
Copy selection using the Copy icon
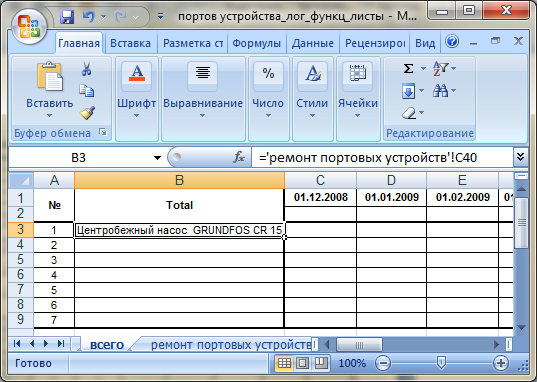pos(87,91)
